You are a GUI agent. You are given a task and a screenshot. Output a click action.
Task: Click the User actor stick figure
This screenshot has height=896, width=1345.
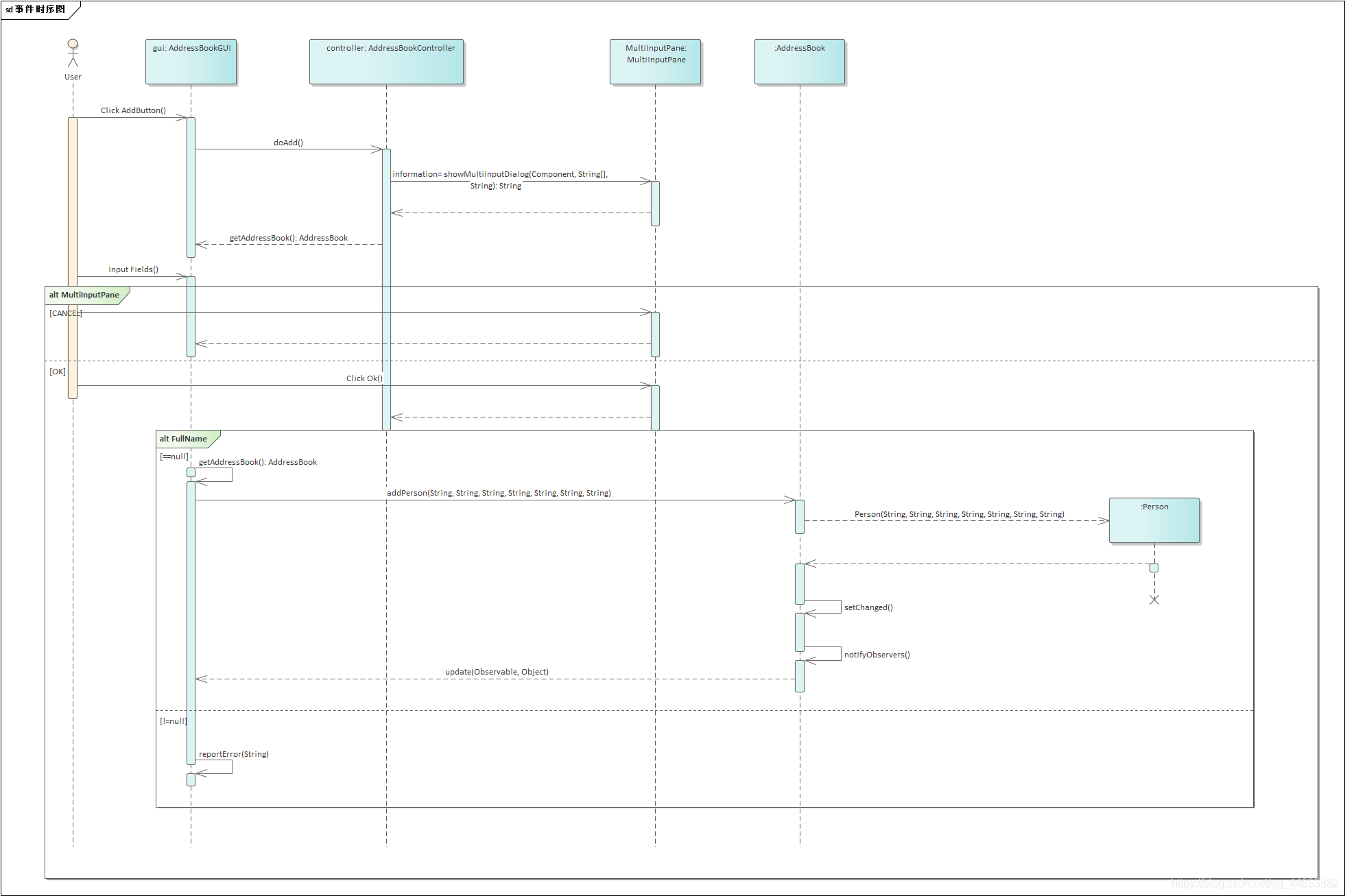[x=73, y=53]
